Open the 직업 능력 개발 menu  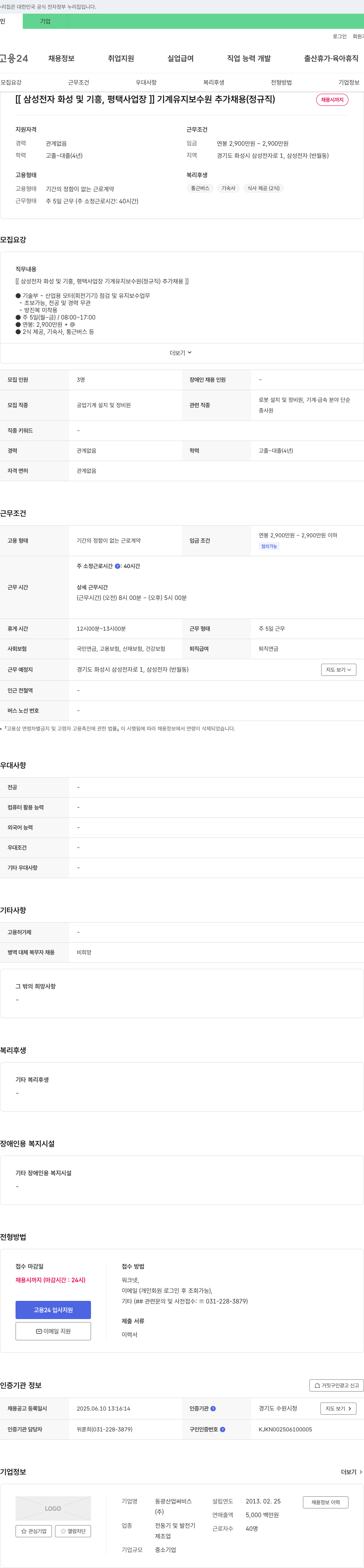click(249, 58)
